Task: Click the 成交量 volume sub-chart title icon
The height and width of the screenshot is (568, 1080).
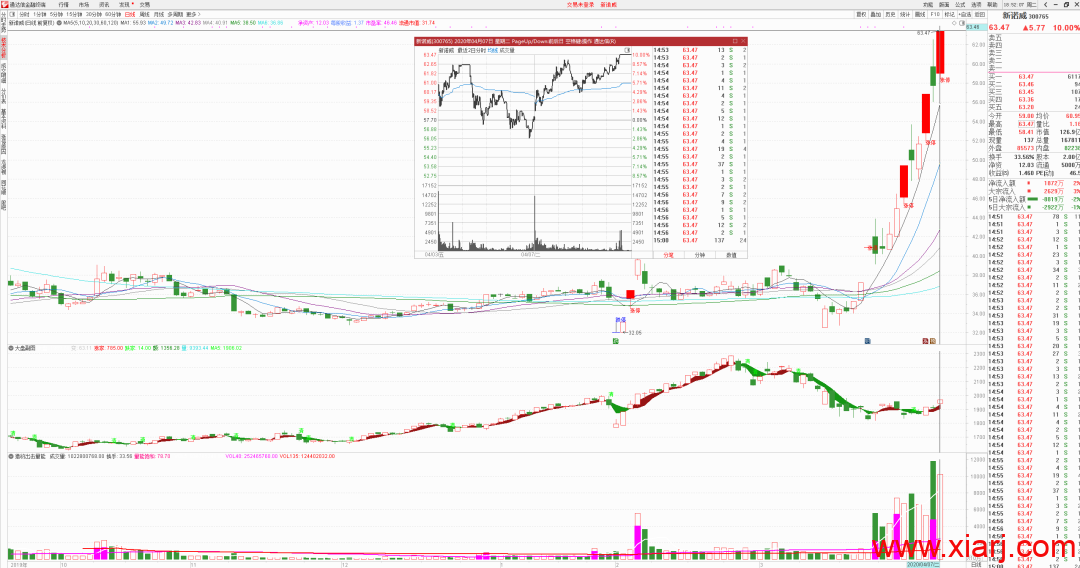Action: pos(11,456)
